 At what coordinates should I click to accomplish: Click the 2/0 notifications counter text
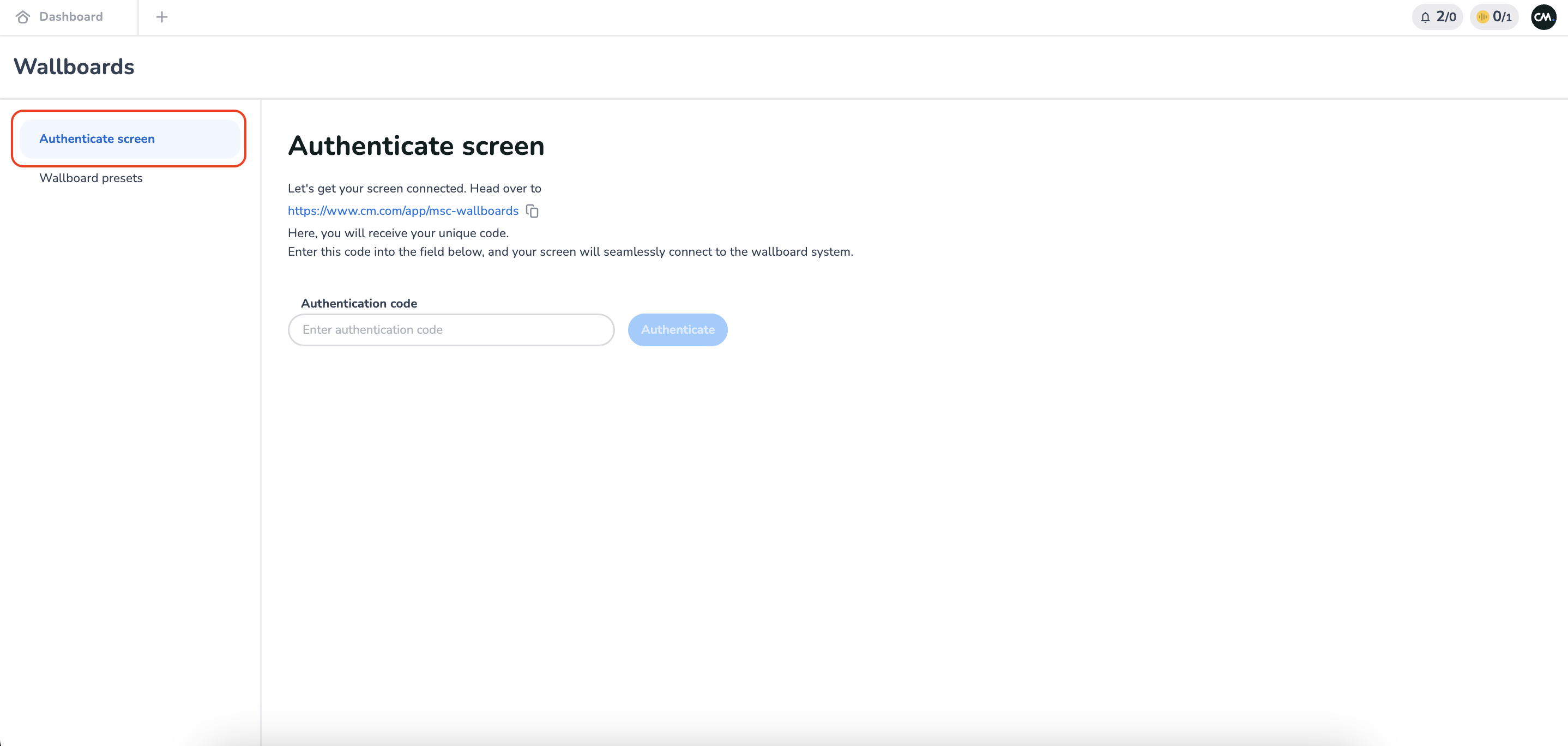point(1446,17)
